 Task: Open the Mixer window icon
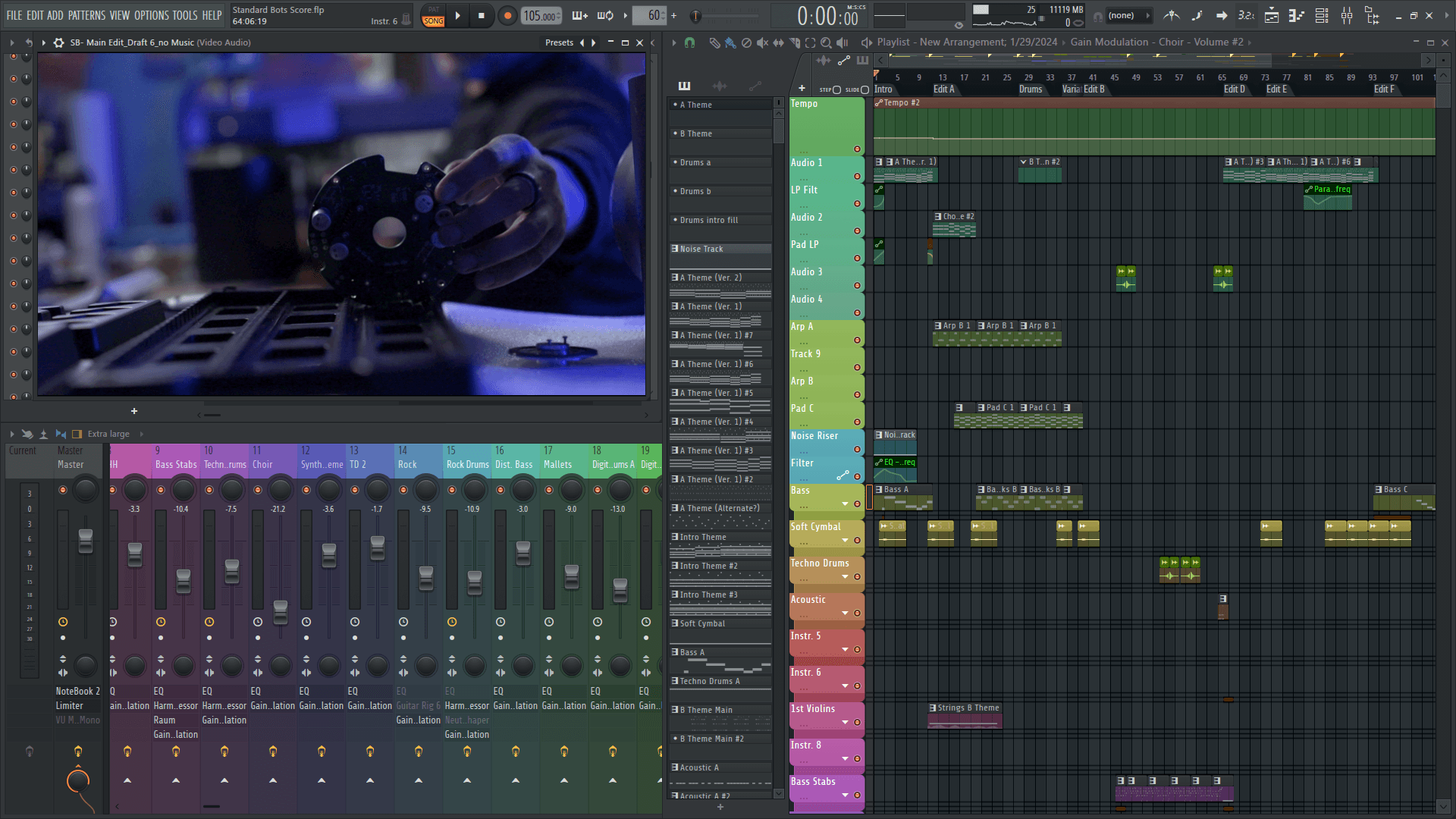coord(1347,15)
